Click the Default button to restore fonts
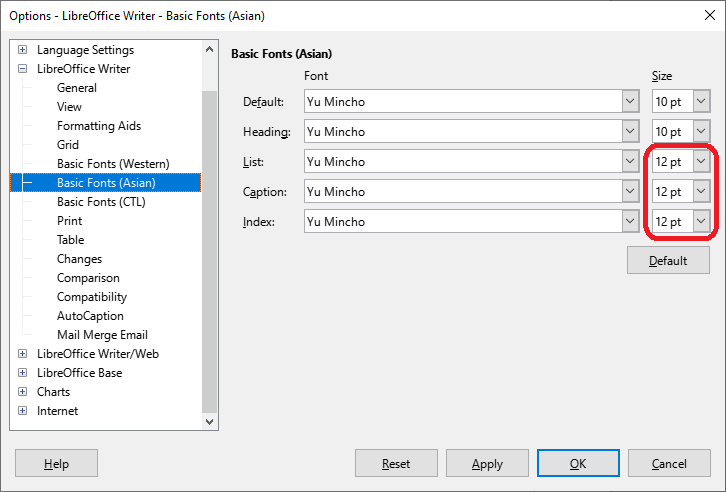Viewport: 726px width, 492px height. point(668,260)
